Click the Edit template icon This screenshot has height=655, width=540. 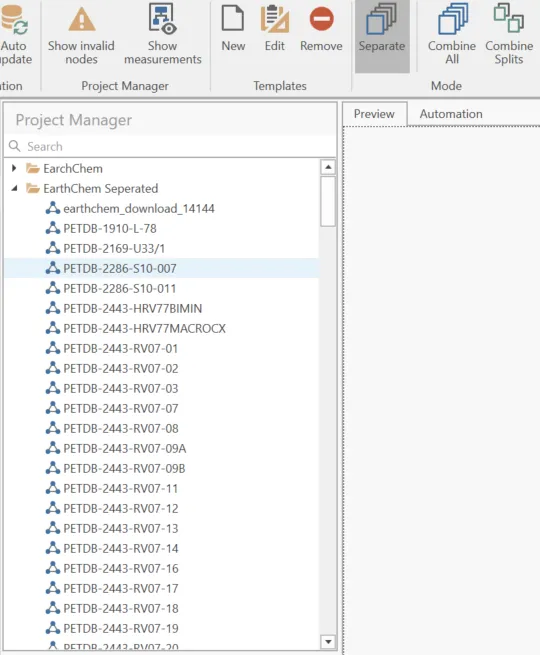[x=274, y=19]
